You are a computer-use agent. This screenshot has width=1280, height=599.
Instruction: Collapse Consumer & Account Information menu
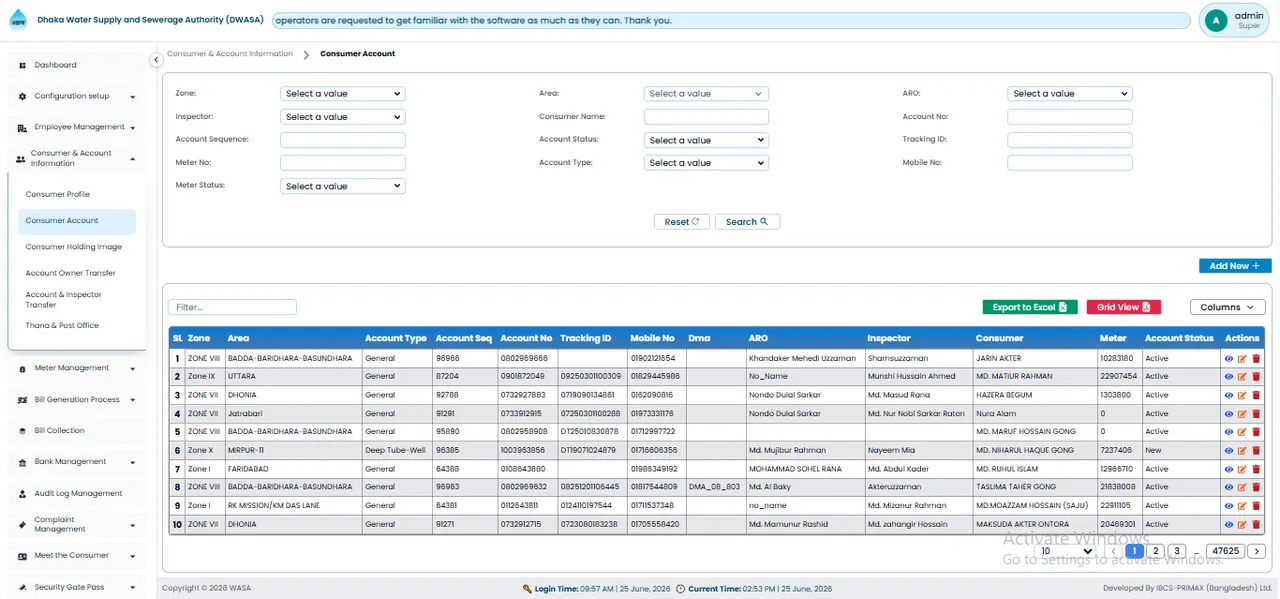click(77, 158)
